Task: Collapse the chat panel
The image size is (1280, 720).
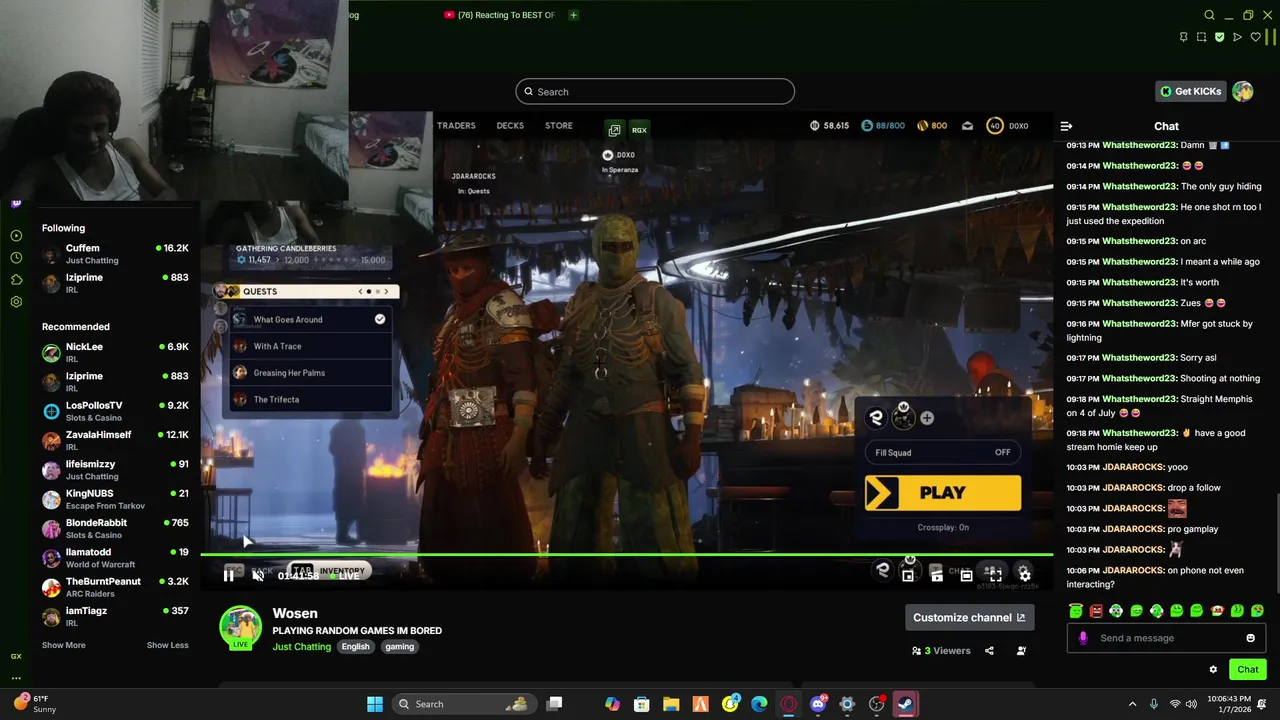Action: point(1066,126)
